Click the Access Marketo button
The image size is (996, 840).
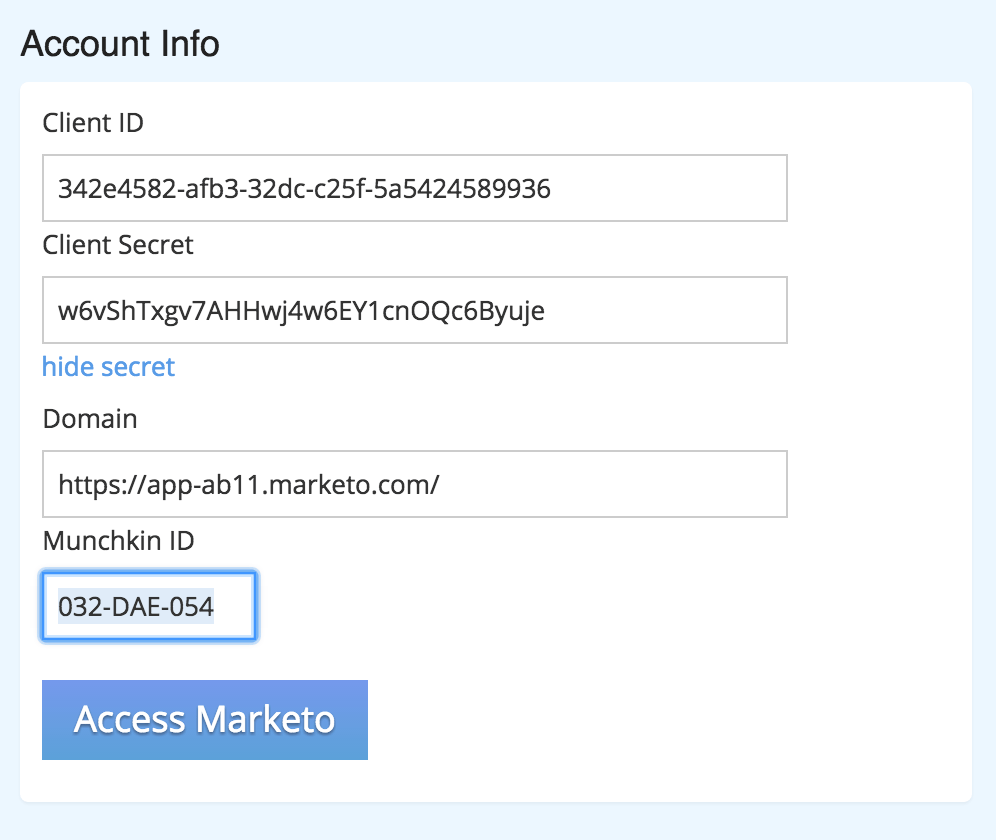coord(205,719)
